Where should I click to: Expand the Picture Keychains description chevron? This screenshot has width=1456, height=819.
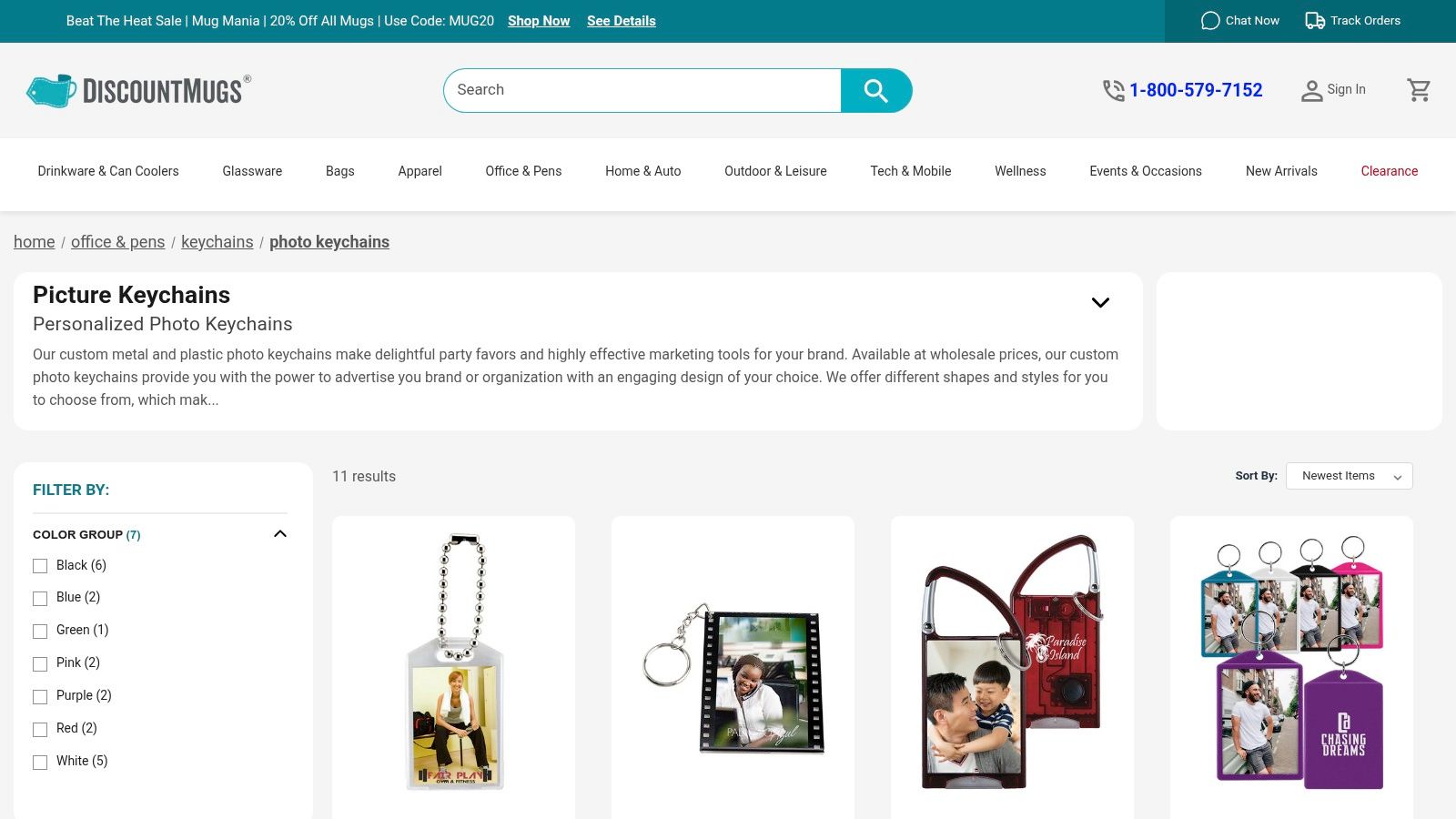(1100, 302)
